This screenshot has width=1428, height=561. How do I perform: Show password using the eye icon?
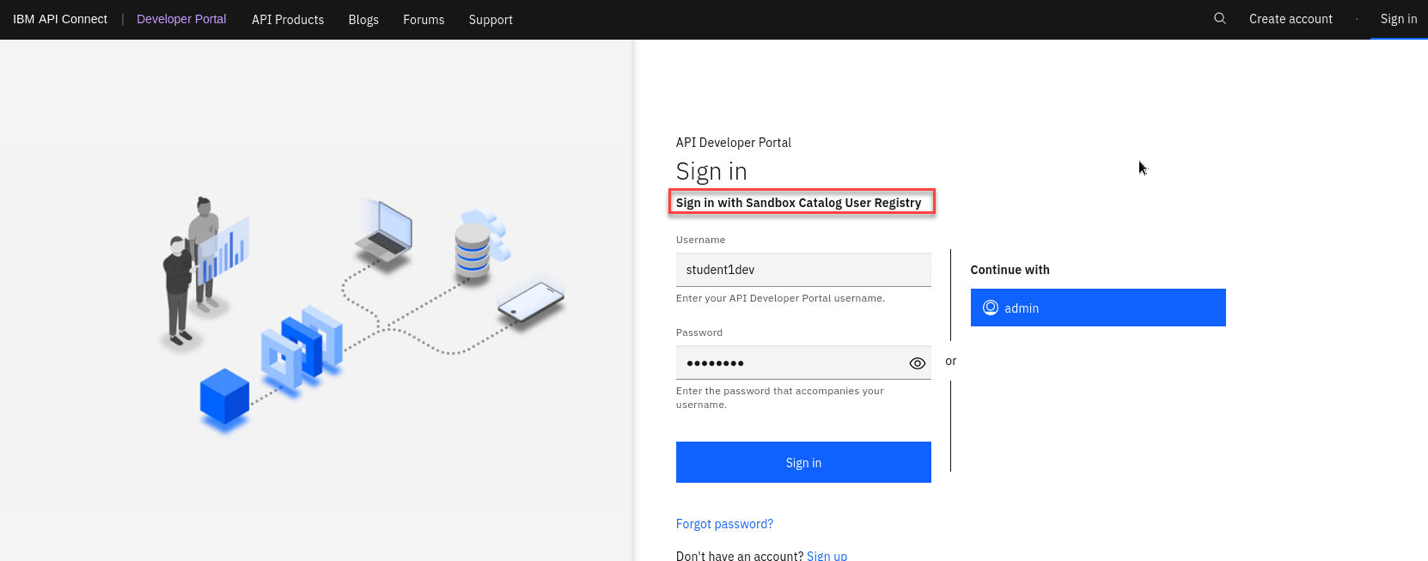pos(917,363)
